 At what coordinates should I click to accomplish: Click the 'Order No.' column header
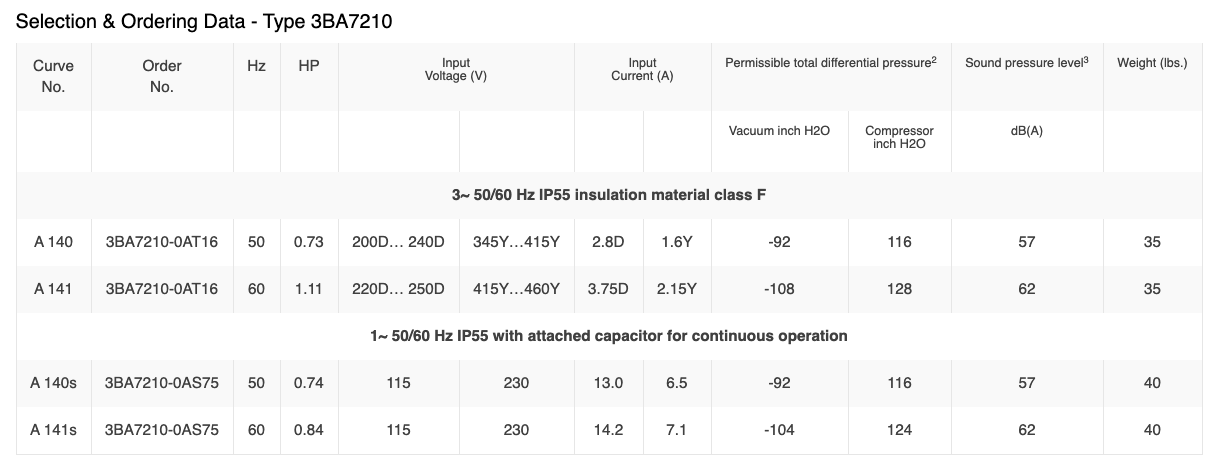pyautogui.click(x=162, y=76)
